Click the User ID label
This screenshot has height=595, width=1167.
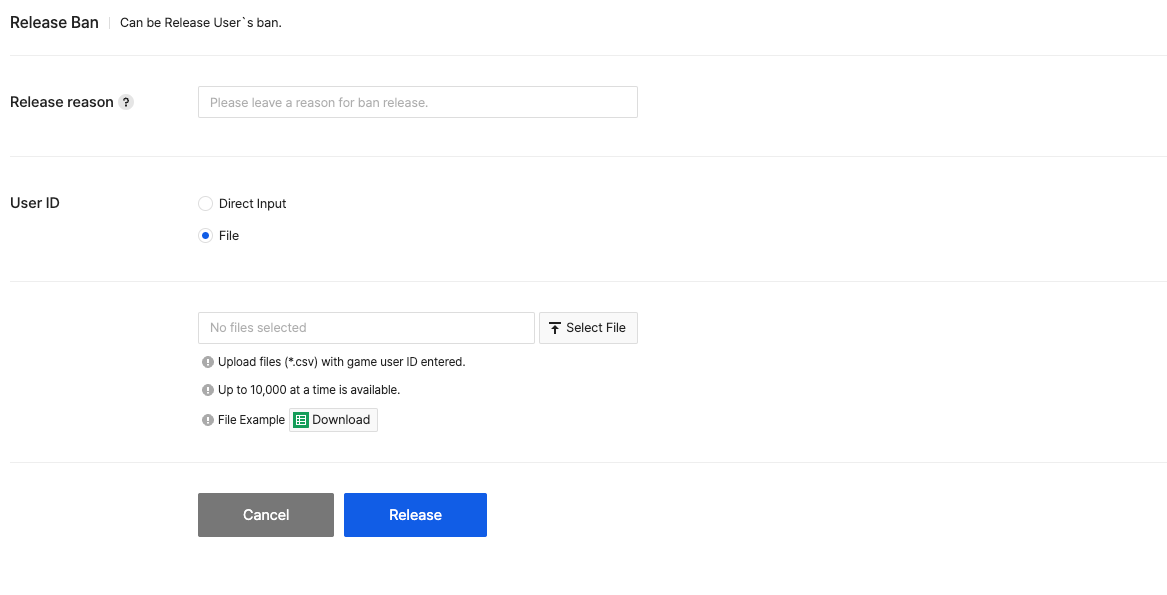point(35,203)
